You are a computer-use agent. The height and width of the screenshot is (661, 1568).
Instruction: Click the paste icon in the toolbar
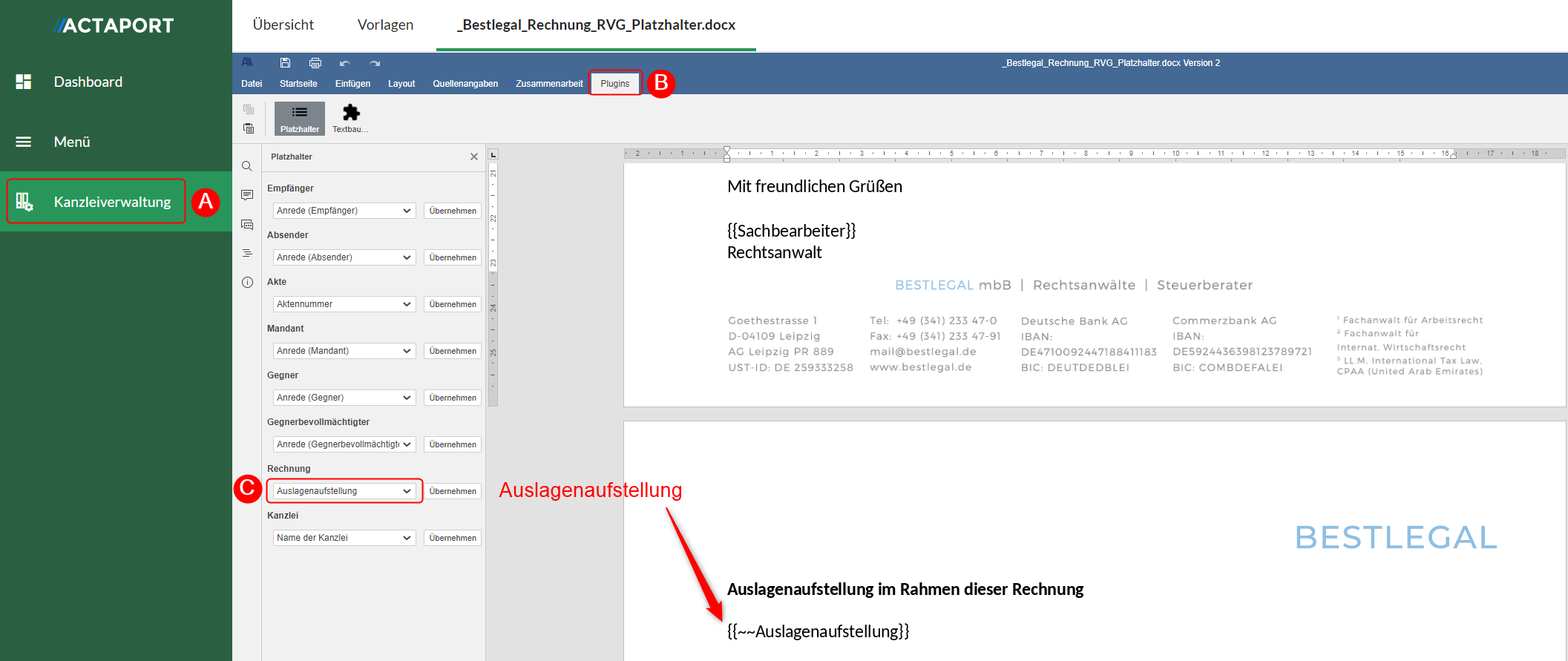249,128
